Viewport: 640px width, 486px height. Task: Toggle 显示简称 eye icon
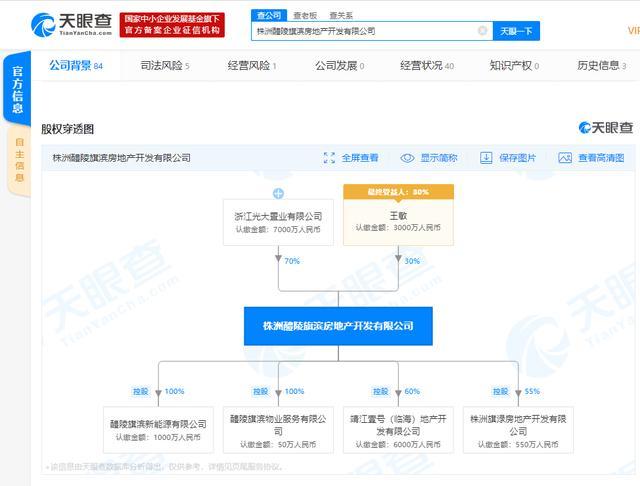coord(407,158)
